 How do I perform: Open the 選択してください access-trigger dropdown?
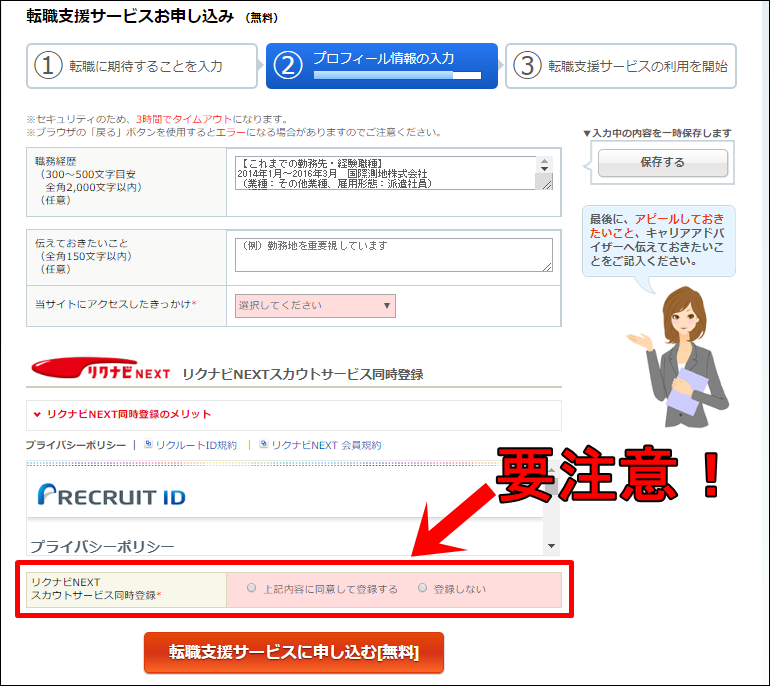pos(315,306)
